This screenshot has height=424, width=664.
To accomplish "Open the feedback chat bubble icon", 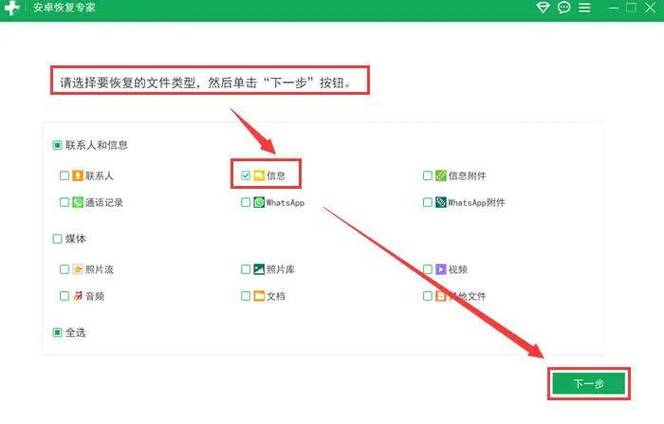I will [x=564, y=7].
